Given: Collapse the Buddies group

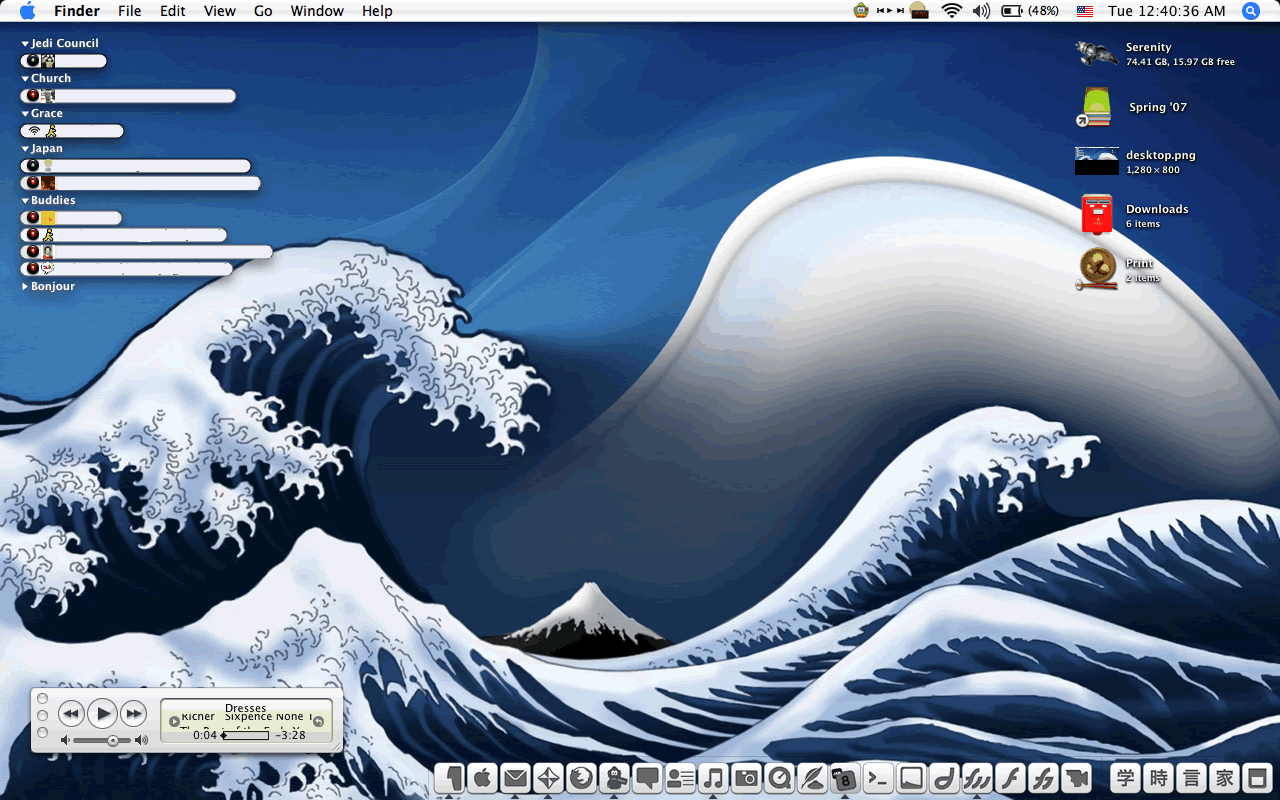Looking at the screenshot, I should (25, 201).
